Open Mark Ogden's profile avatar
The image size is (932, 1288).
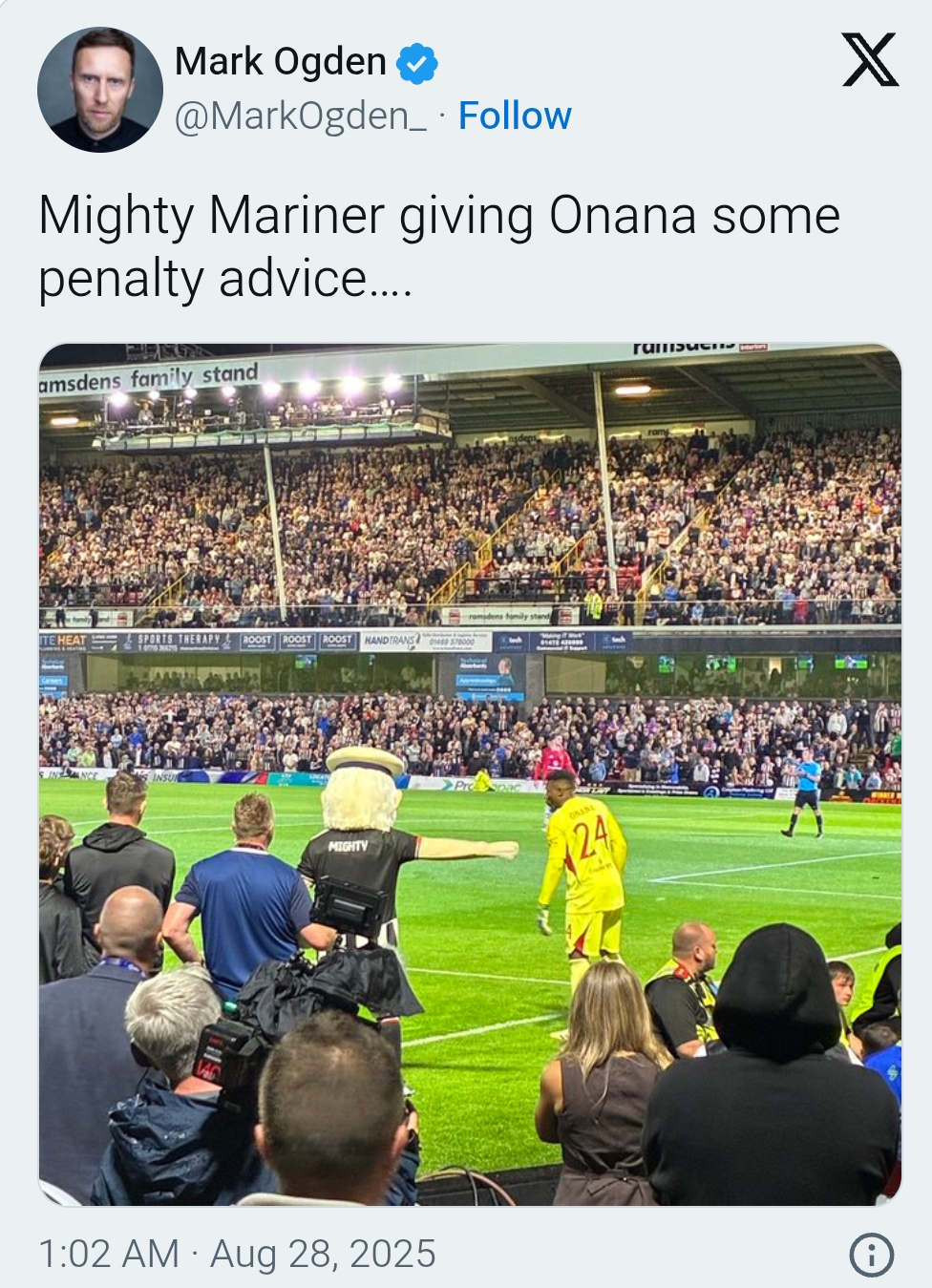[99, 90]
